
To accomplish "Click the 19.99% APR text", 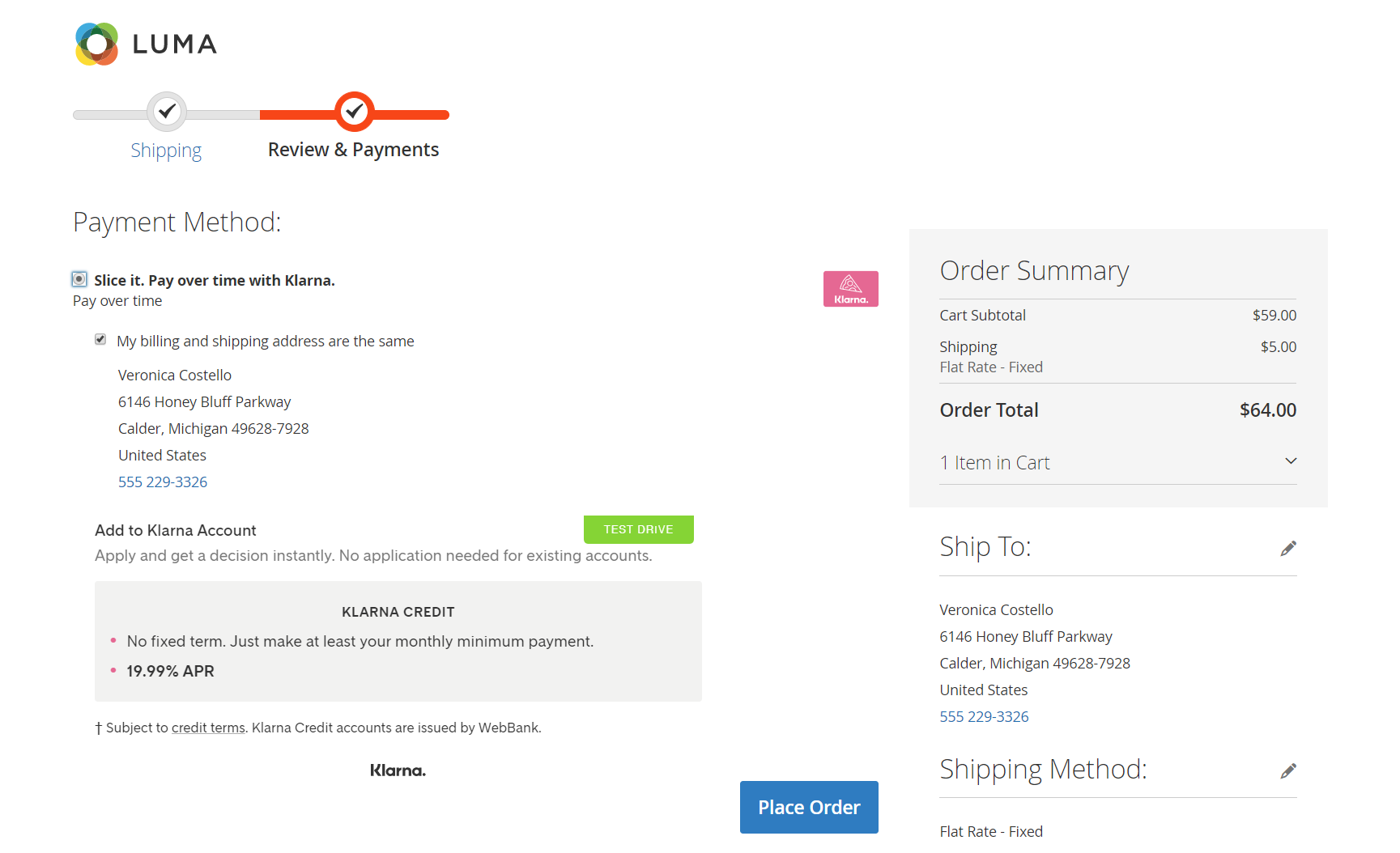I will click(x=170, y=671).
